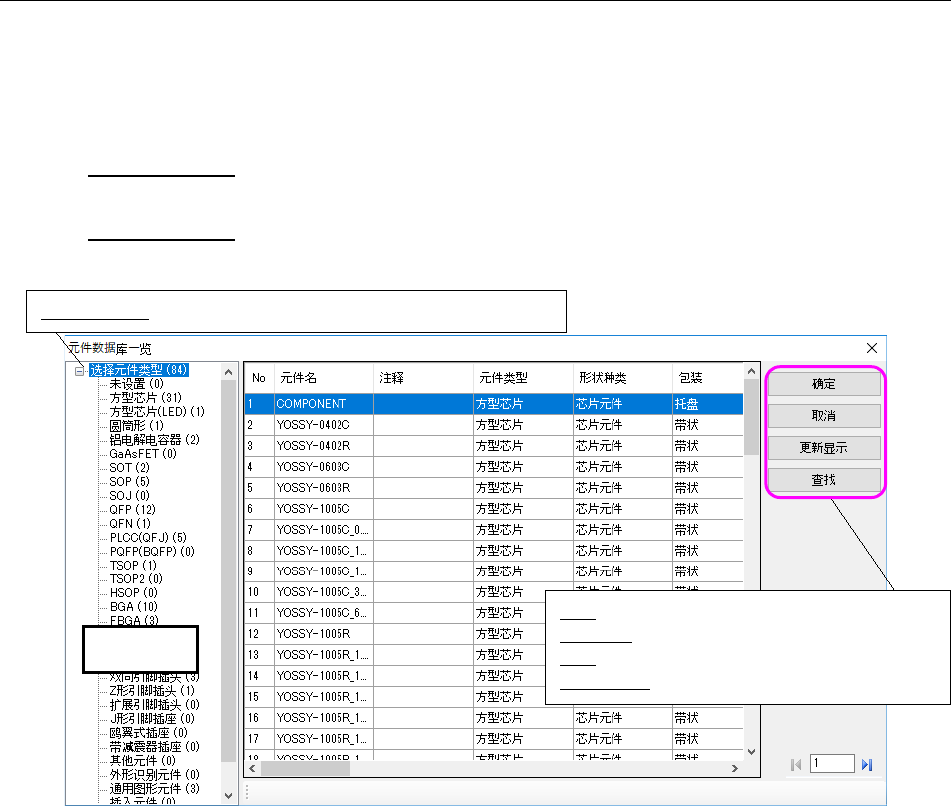The width and height of the screenshot is (951, 806).
Task: Go to the first page icon
Action: pos(796,765)
